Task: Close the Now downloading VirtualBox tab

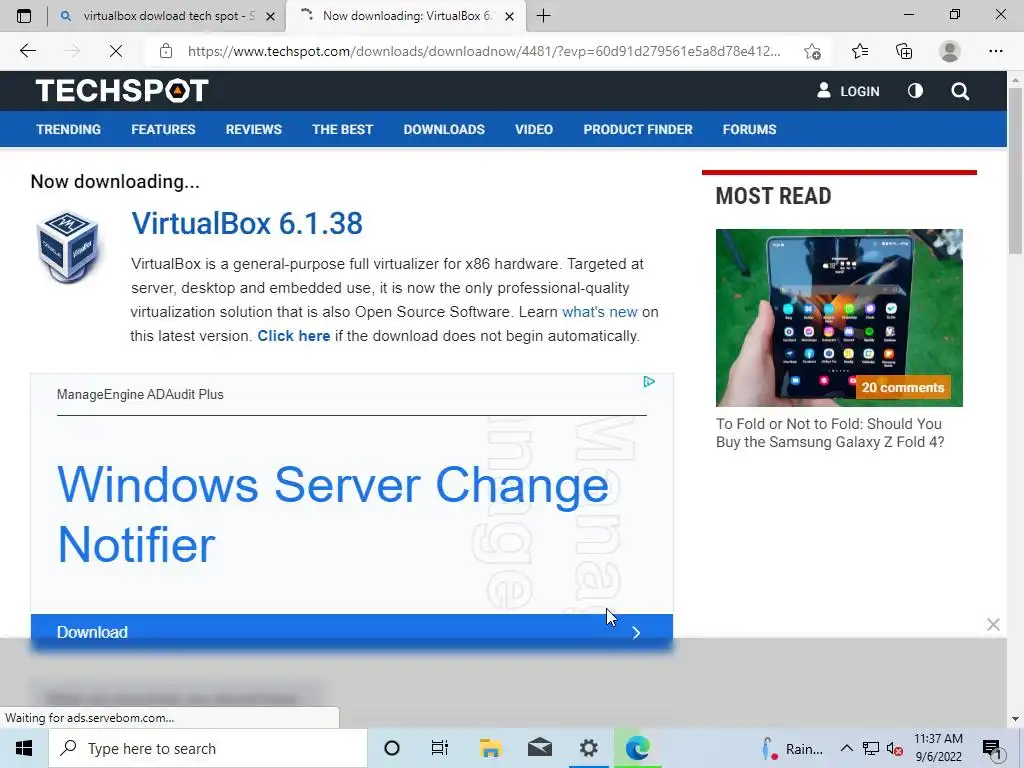Action: coord(510,16)
